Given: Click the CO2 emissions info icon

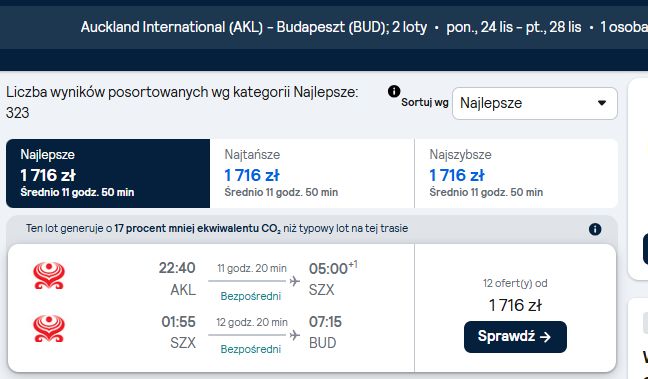Looking at the screenshot, I should coord(595,229).
